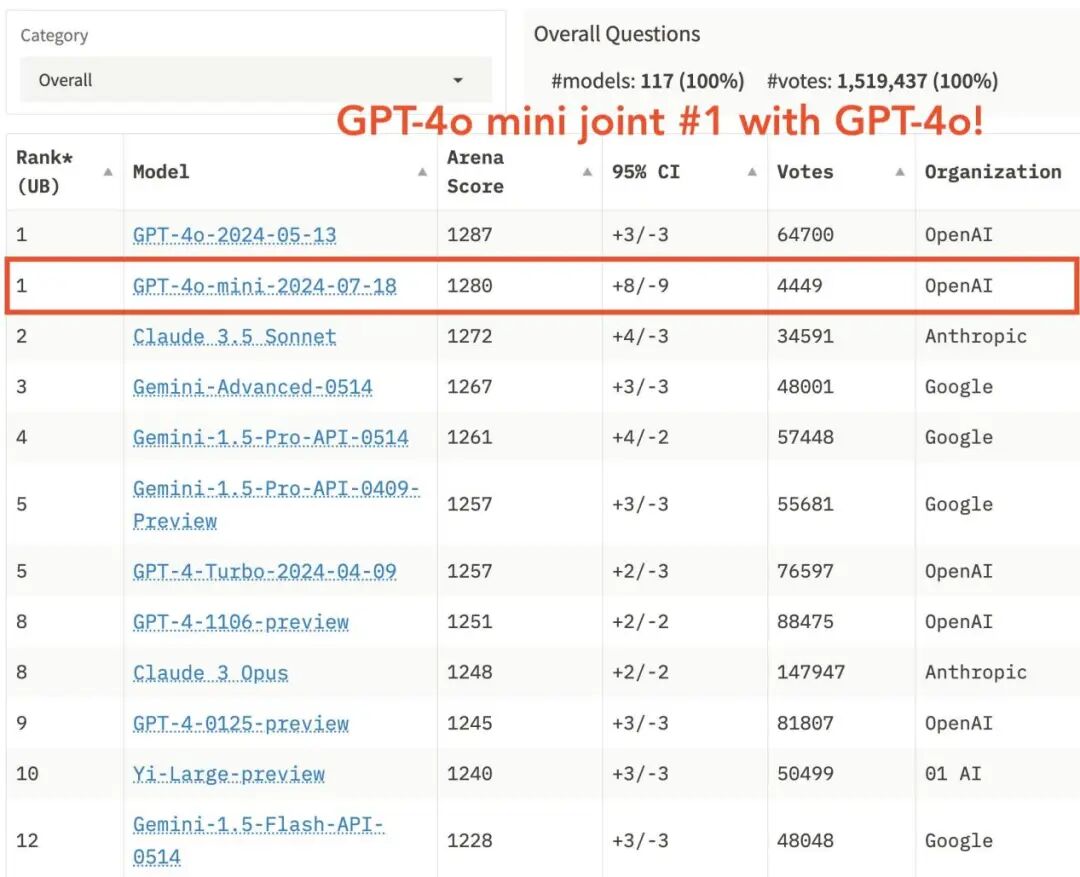Image resolution: width=1080 pixels, height=877 pixels.
Task: Sort by the Model column arrow
Action: coord(422,172)
